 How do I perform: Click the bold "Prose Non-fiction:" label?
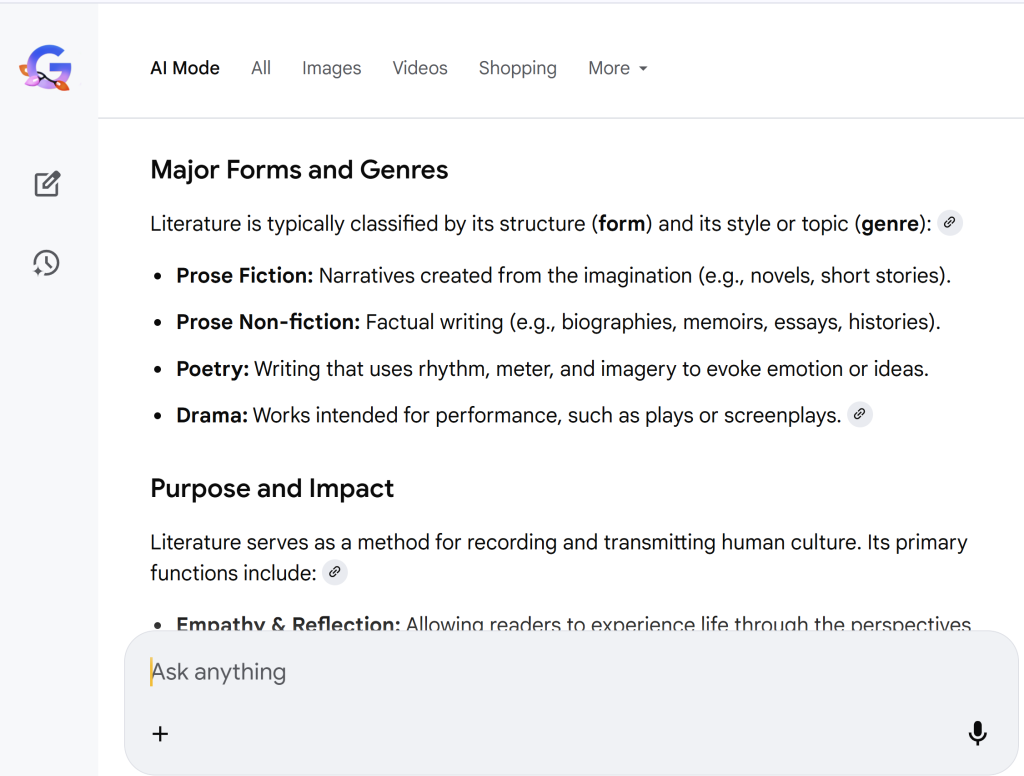point(268,322)
